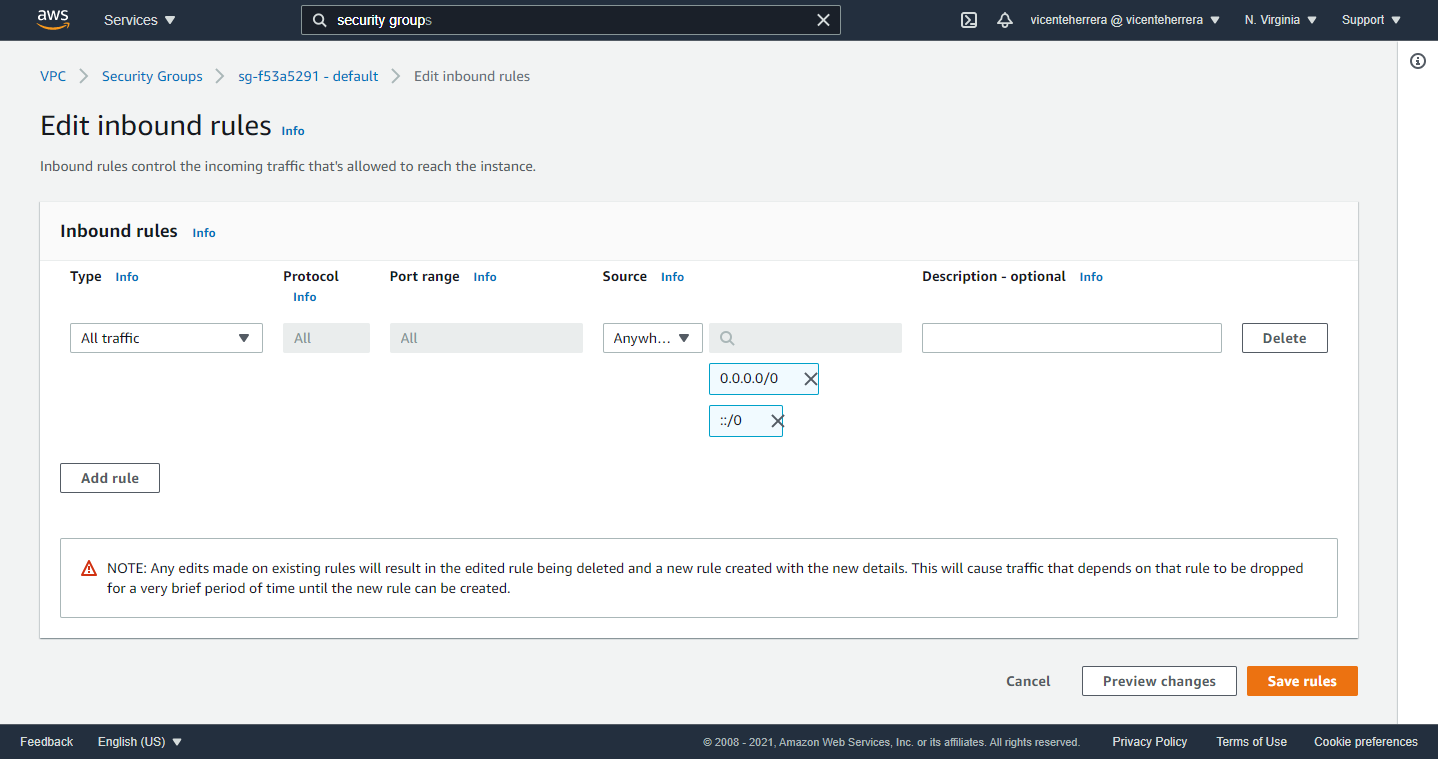Expand the All traffic type dropdown

(166, 338)
